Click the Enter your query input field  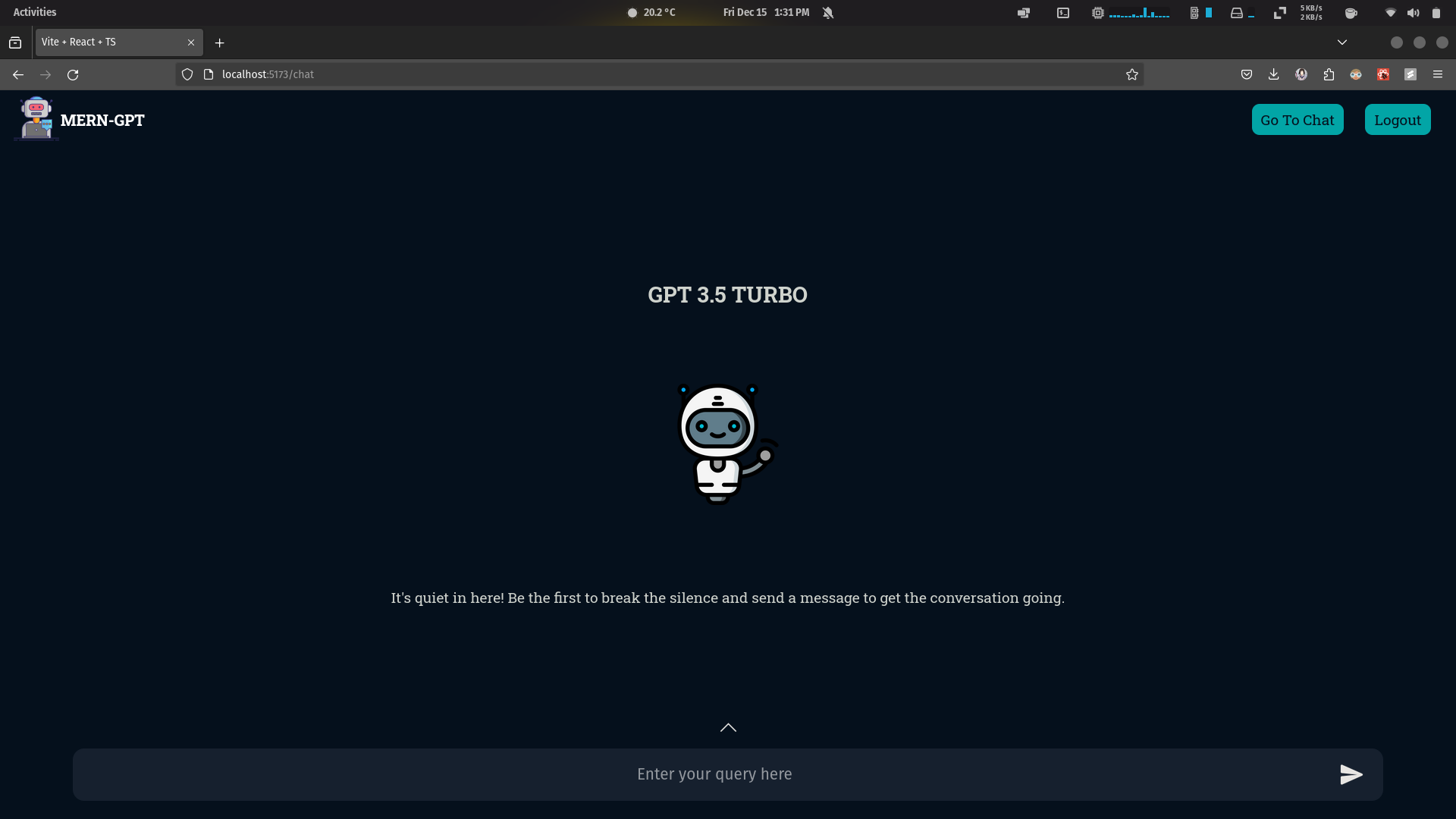coord(713,773)
